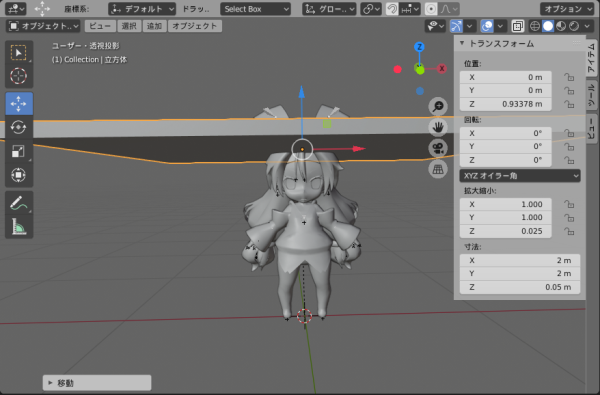Toggle viewport overlays display
The image size is (600, 395).
(x=487, y=26)
